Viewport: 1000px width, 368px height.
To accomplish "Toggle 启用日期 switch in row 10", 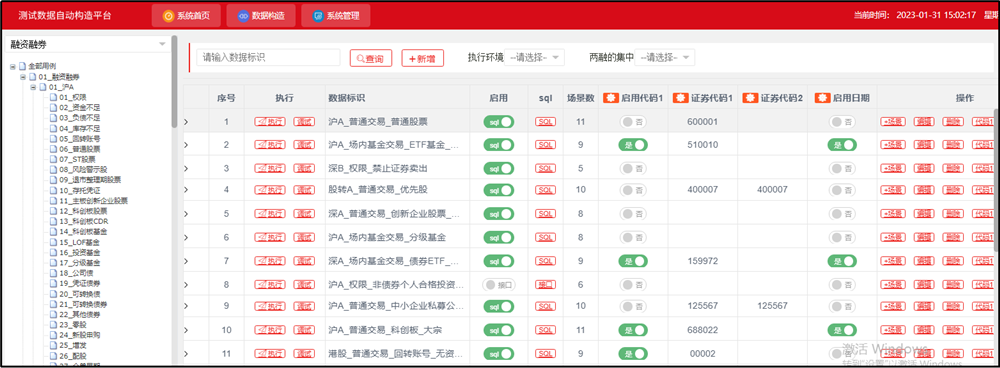I will [842, 330].
